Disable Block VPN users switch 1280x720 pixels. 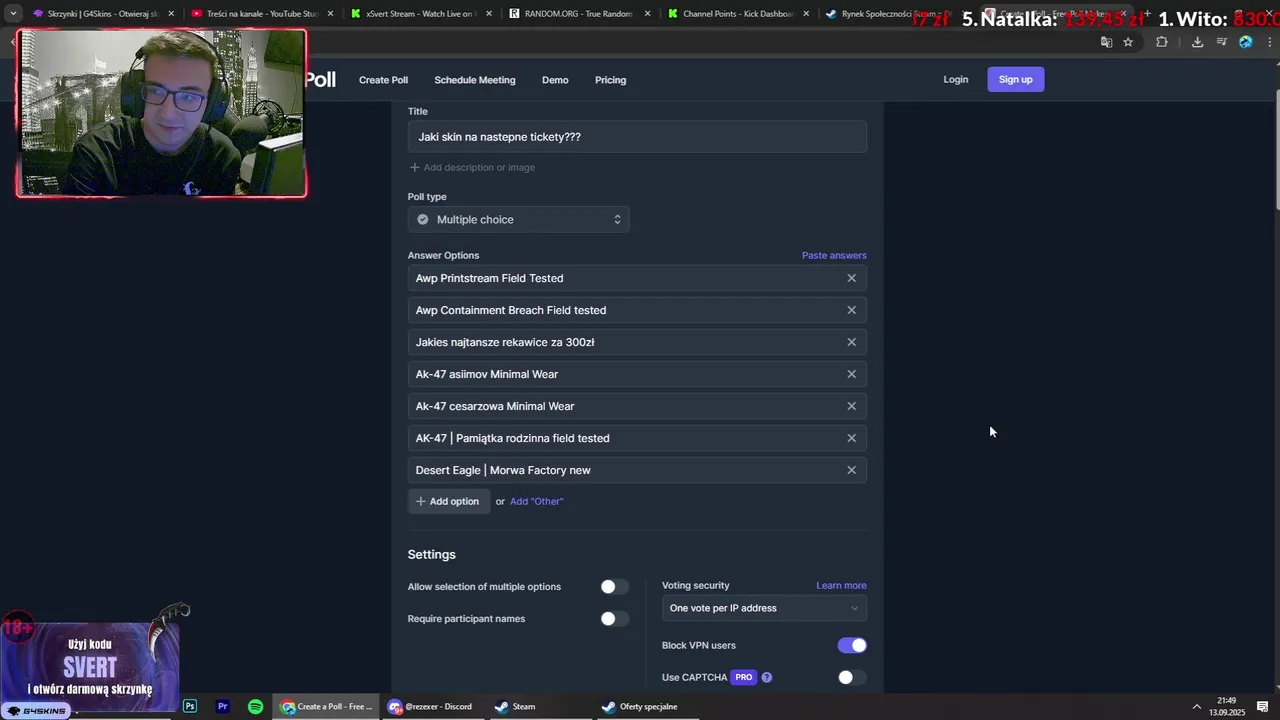[852, 645]
